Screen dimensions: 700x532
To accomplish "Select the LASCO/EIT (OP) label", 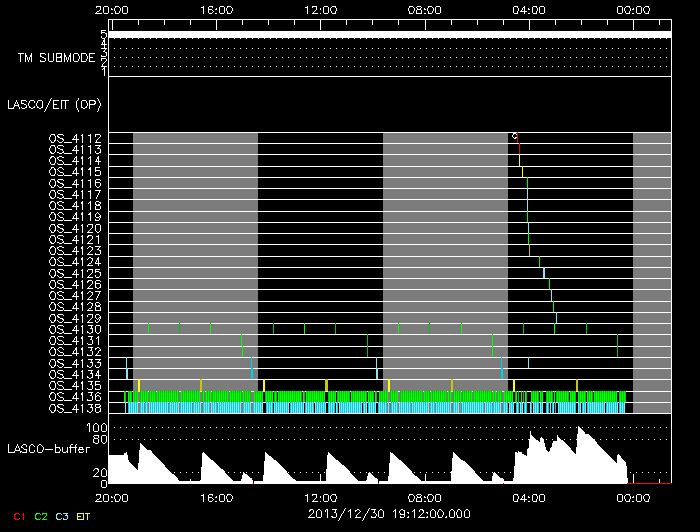I will 57,104.
